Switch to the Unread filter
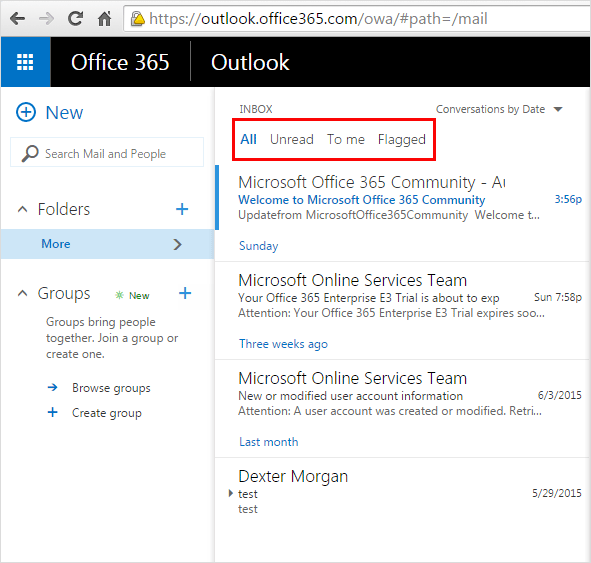 tap(292, 139)
